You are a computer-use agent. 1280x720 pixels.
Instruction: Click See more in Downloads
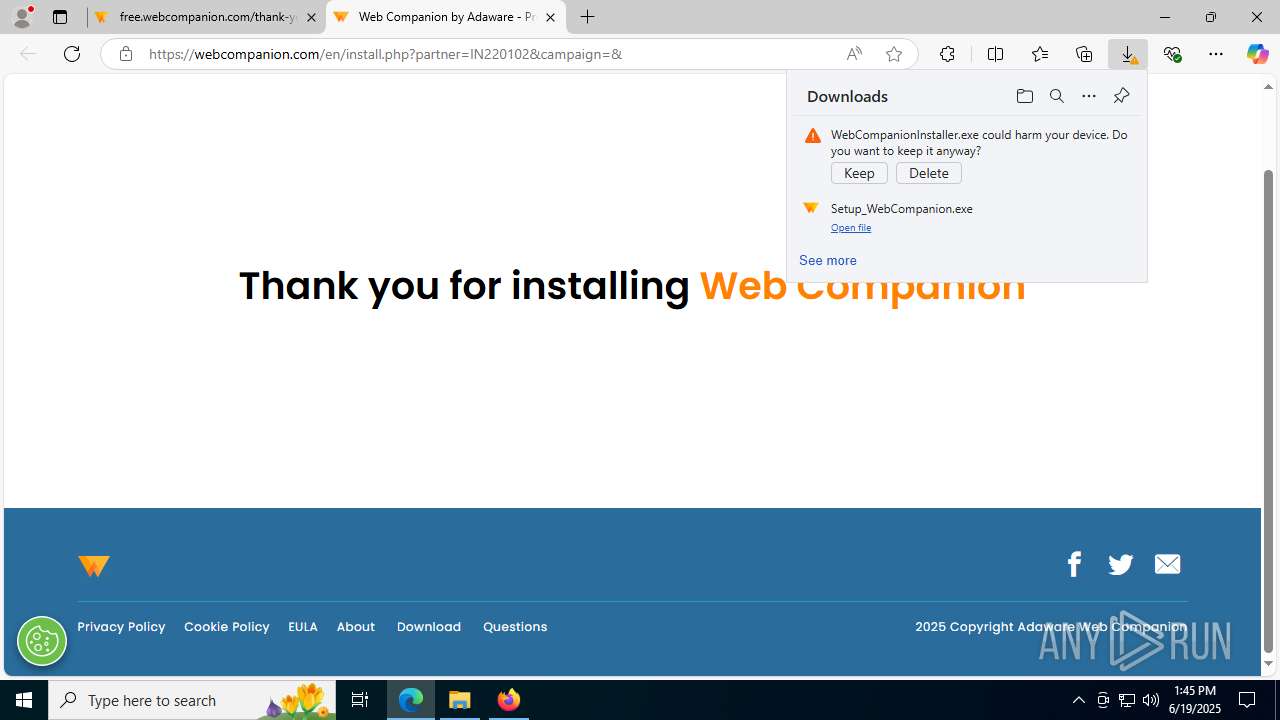click(828, 260)
